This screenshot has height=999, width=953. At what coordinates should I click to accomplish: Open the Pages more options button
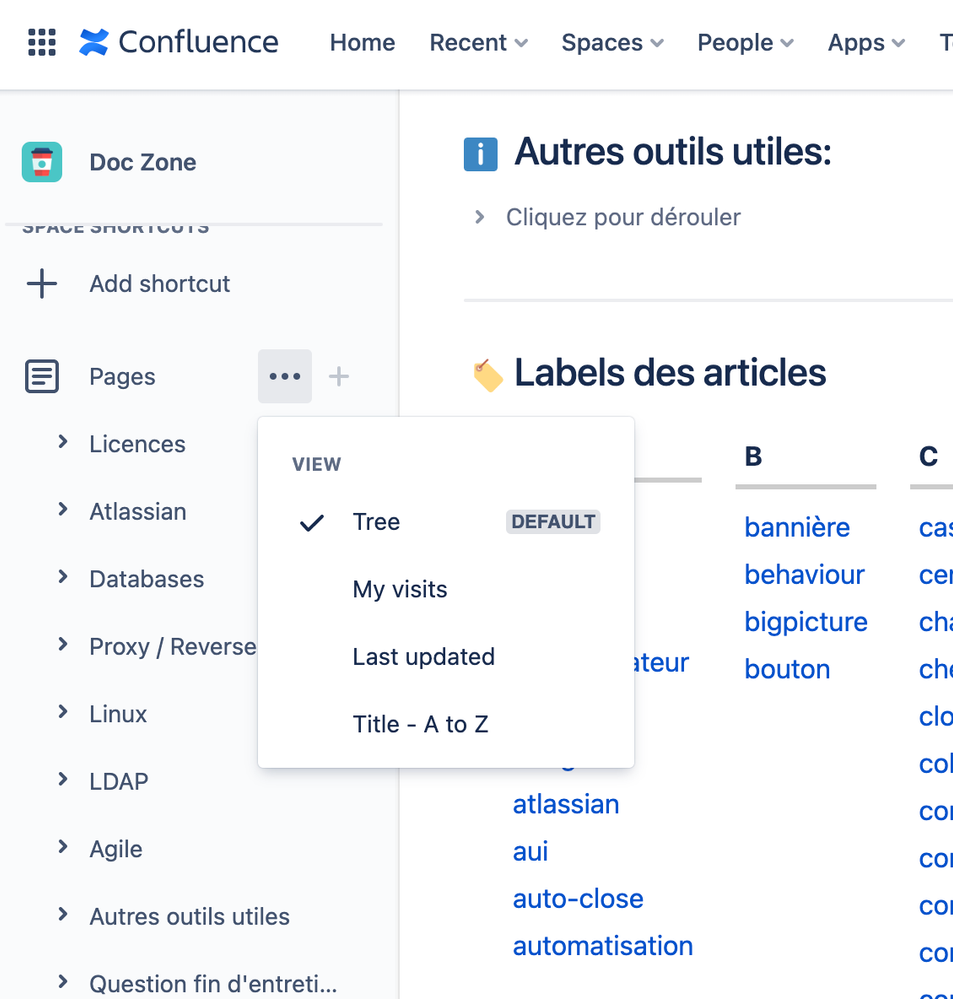tap(285, 376)
